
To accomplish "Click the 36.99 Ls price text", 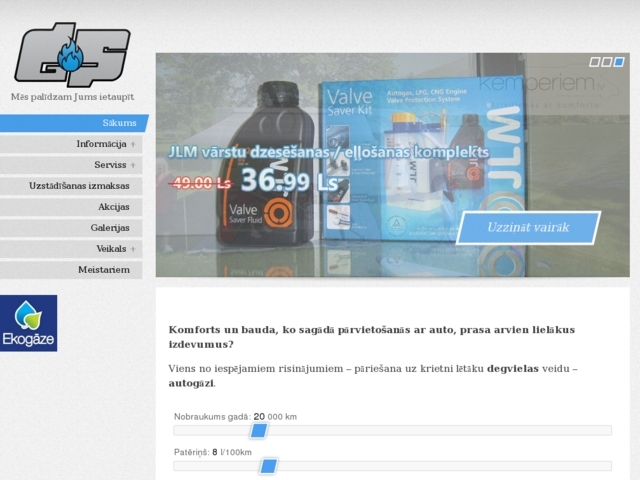I will [289, 180].
